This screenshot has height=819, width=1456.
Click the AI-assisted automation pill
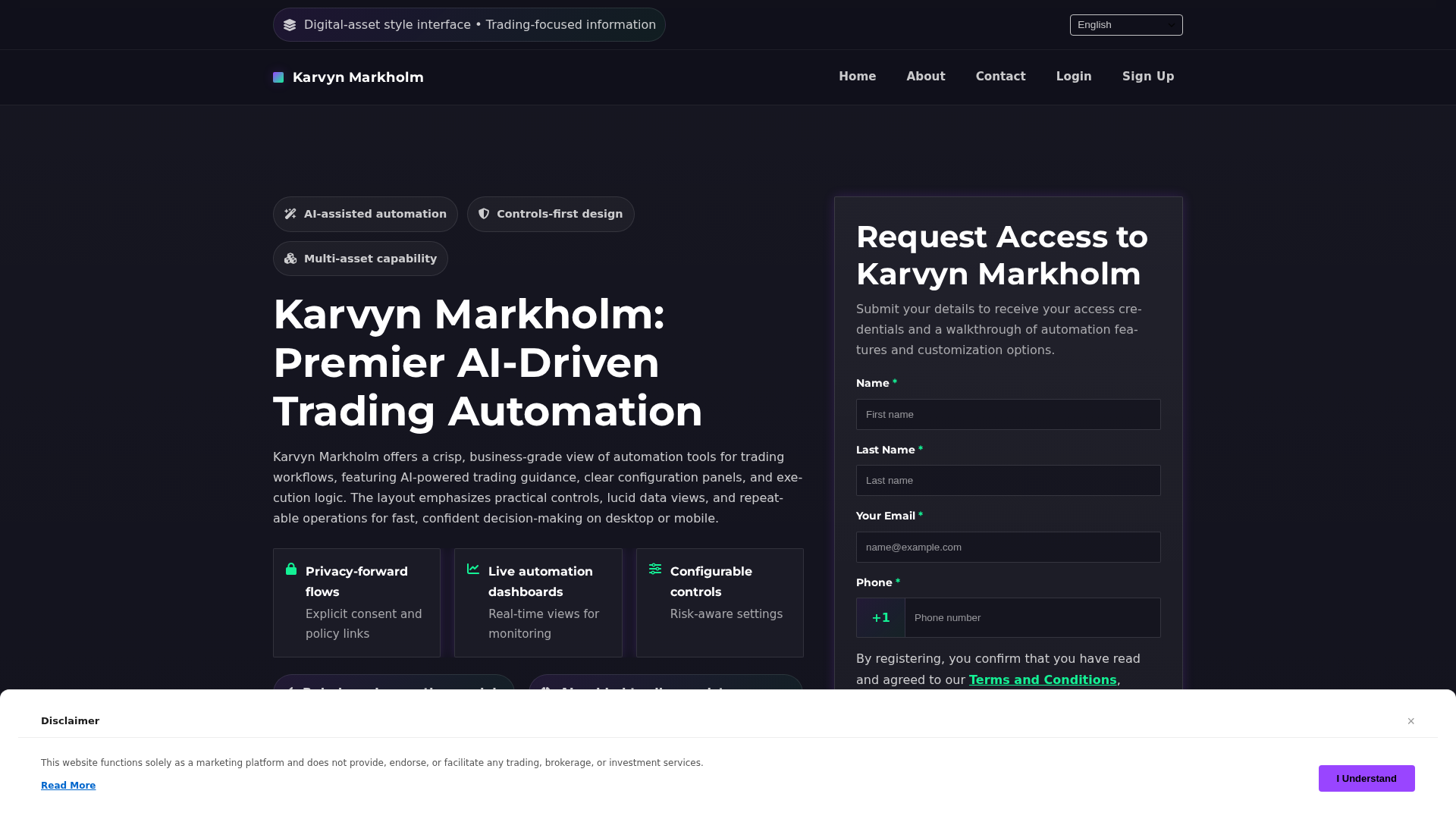tap(366, 215)
